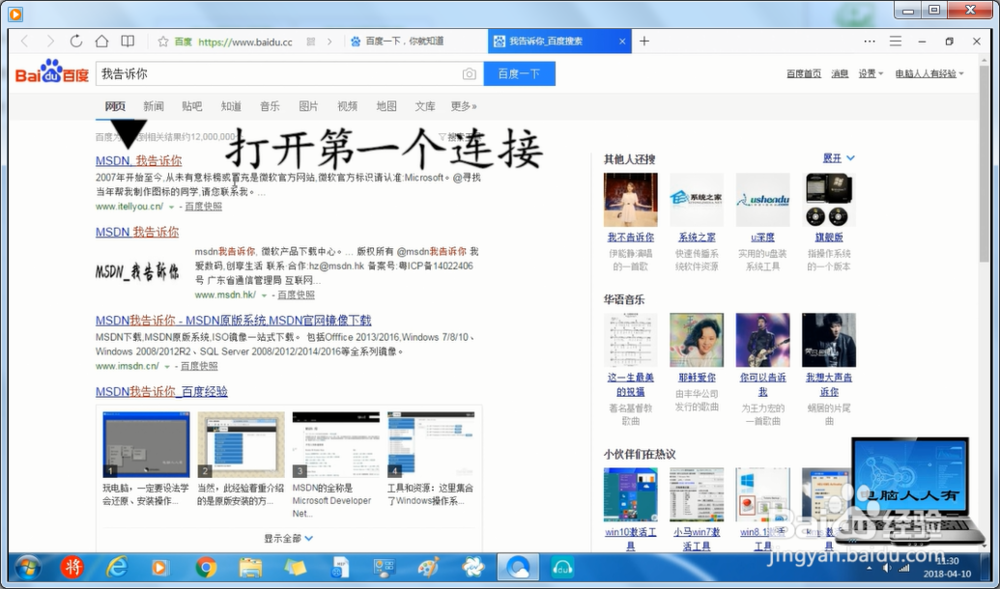This screenshot has height=589, width=1000.
Task: Click the https://www.baidu.cc address bar
Action: 246,42
